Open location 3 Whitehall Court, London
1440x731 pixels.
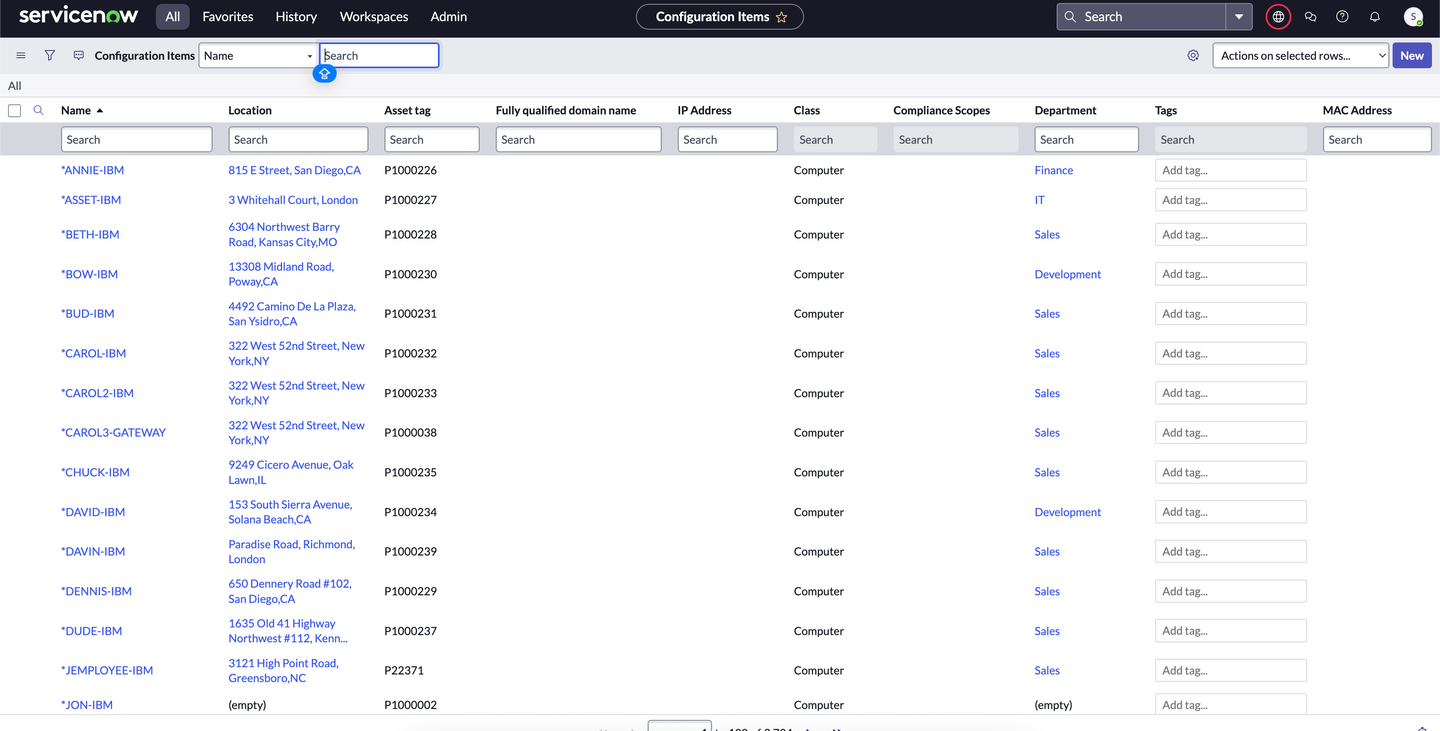pos(293,200)
